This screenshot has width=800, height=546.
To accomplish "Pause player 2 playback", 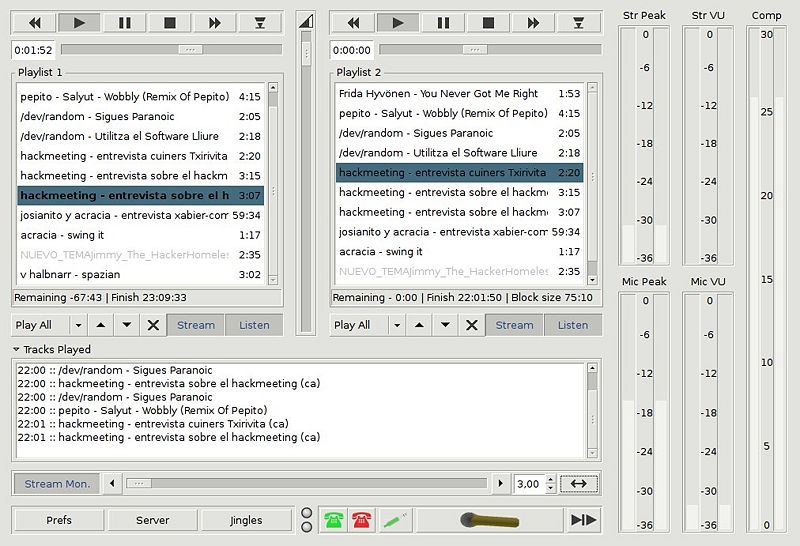I will 443,23.
